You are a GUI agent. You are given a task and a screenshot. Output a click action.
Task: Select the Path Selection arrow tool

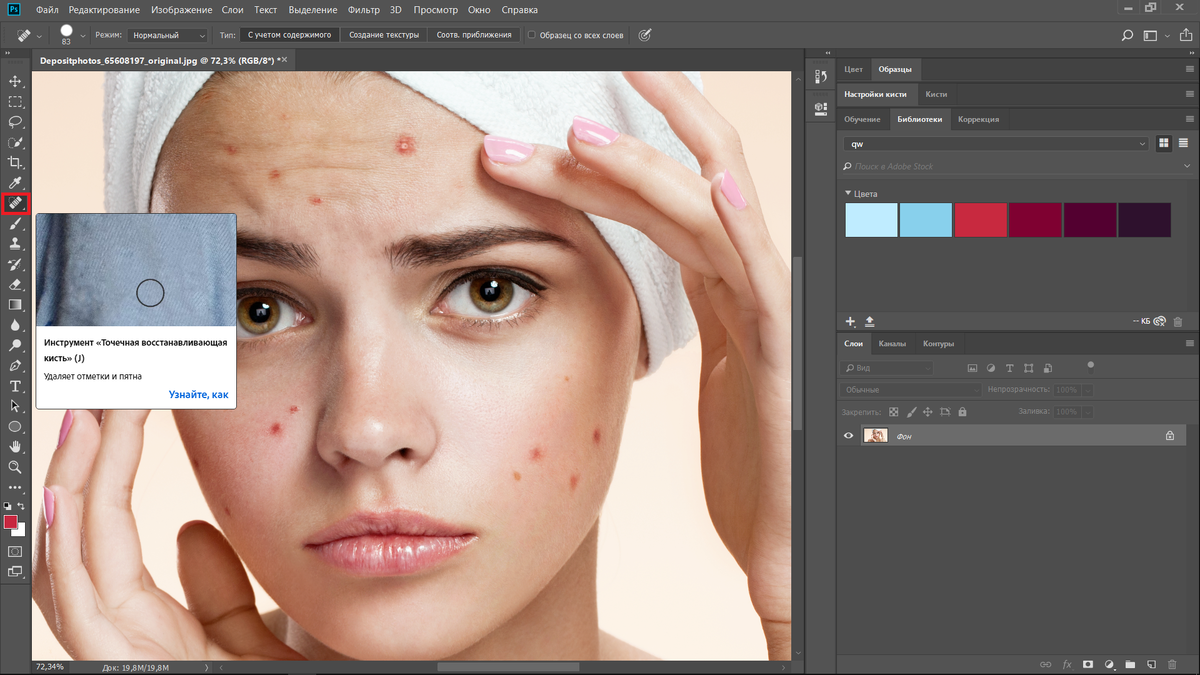click(x=15, y=406)
